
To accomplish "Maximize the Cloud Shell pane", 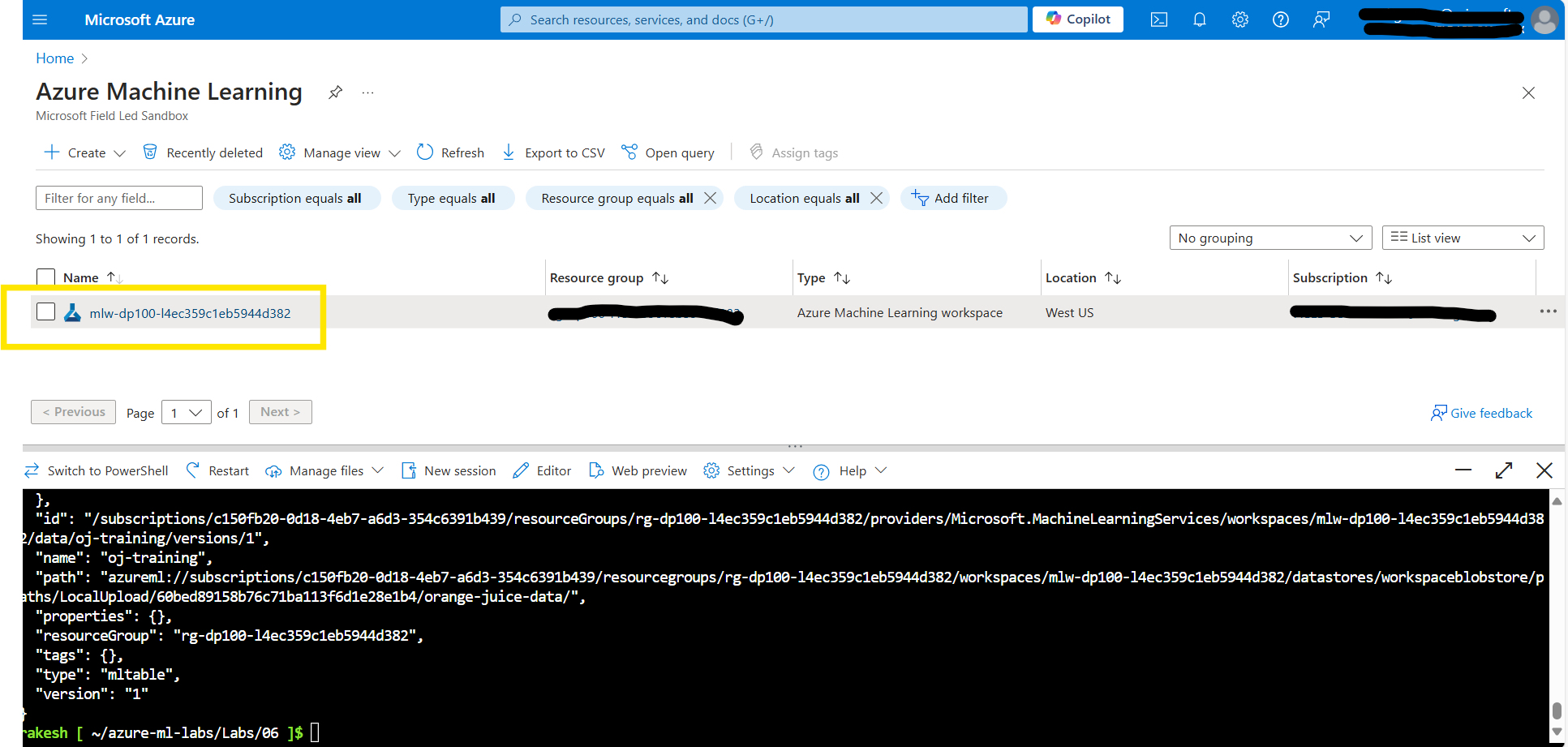I will coord(1504,470).
